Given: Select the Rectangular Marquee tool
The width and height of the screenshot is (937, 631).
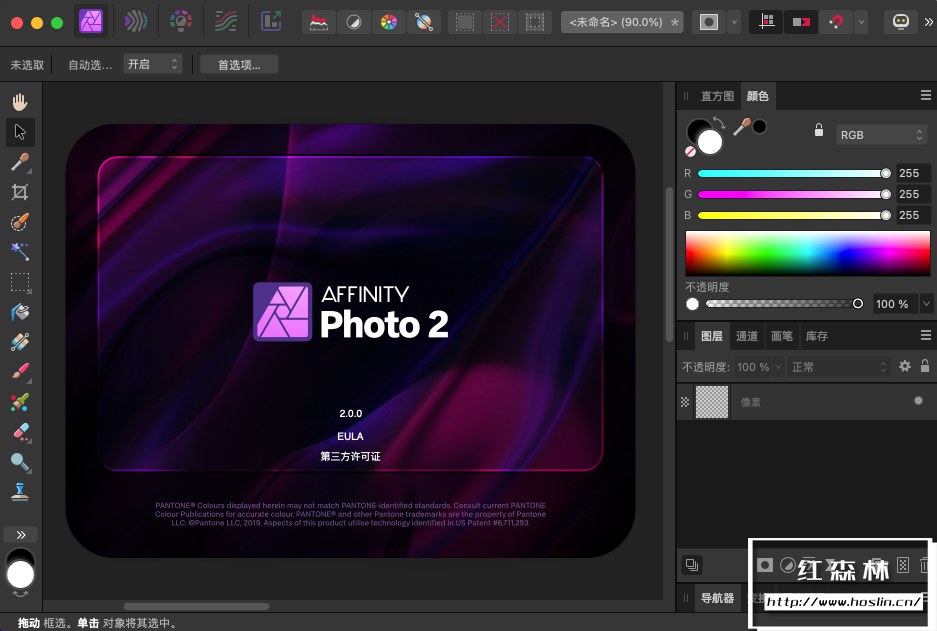Looking at the screenshot, I should click(20, 282).
